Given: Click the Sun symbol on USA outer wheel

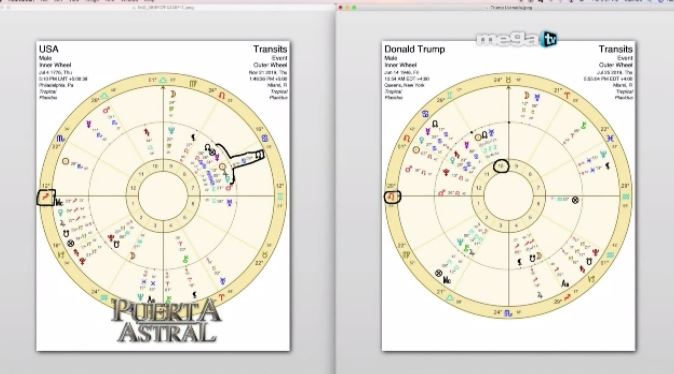Looking at the screenshot, I should [x=65, y=162].
